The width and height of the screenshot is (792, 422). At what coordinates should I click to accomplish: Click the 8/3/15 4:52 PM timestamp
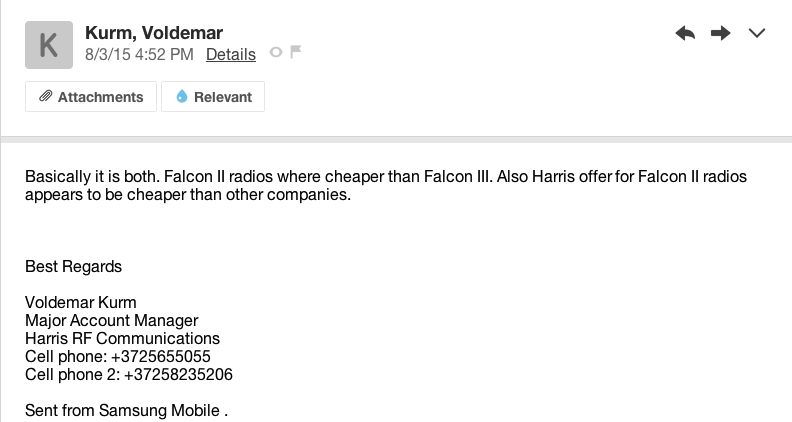(x=139, y=54)
